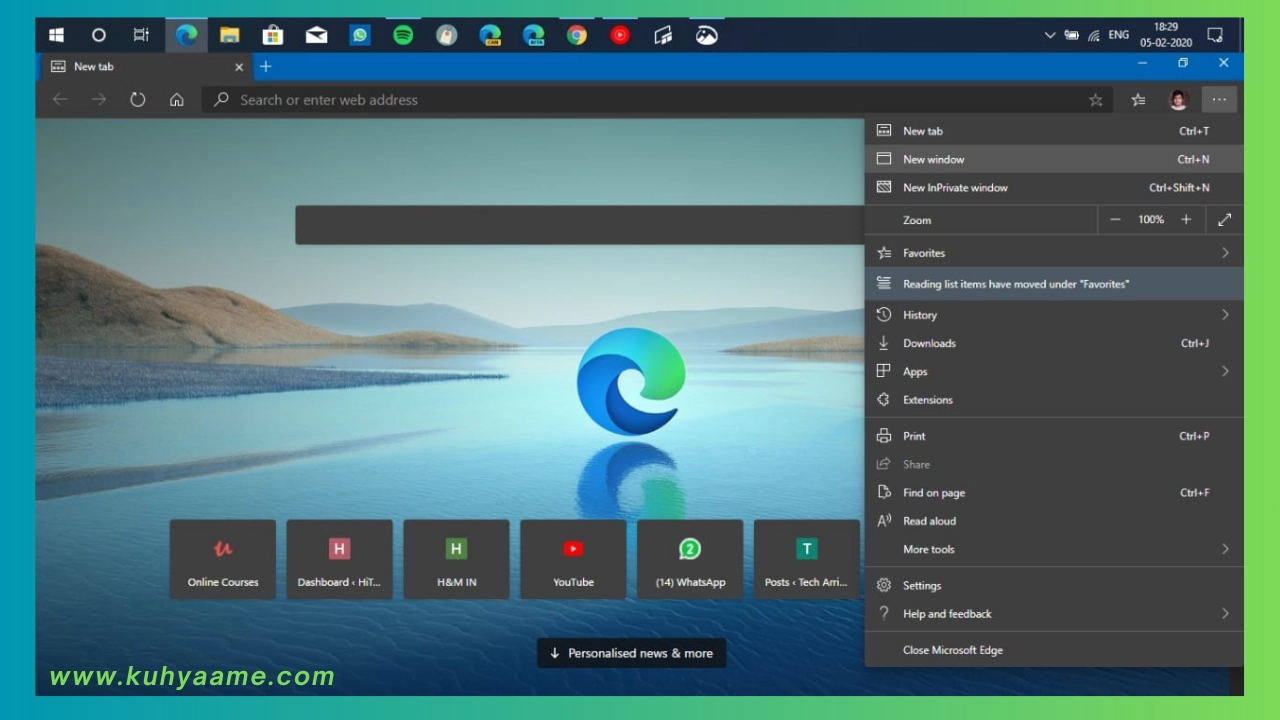The image size is (1280, 720).
Task: Open Settings from the menu
Action: tap(1054, 586)
